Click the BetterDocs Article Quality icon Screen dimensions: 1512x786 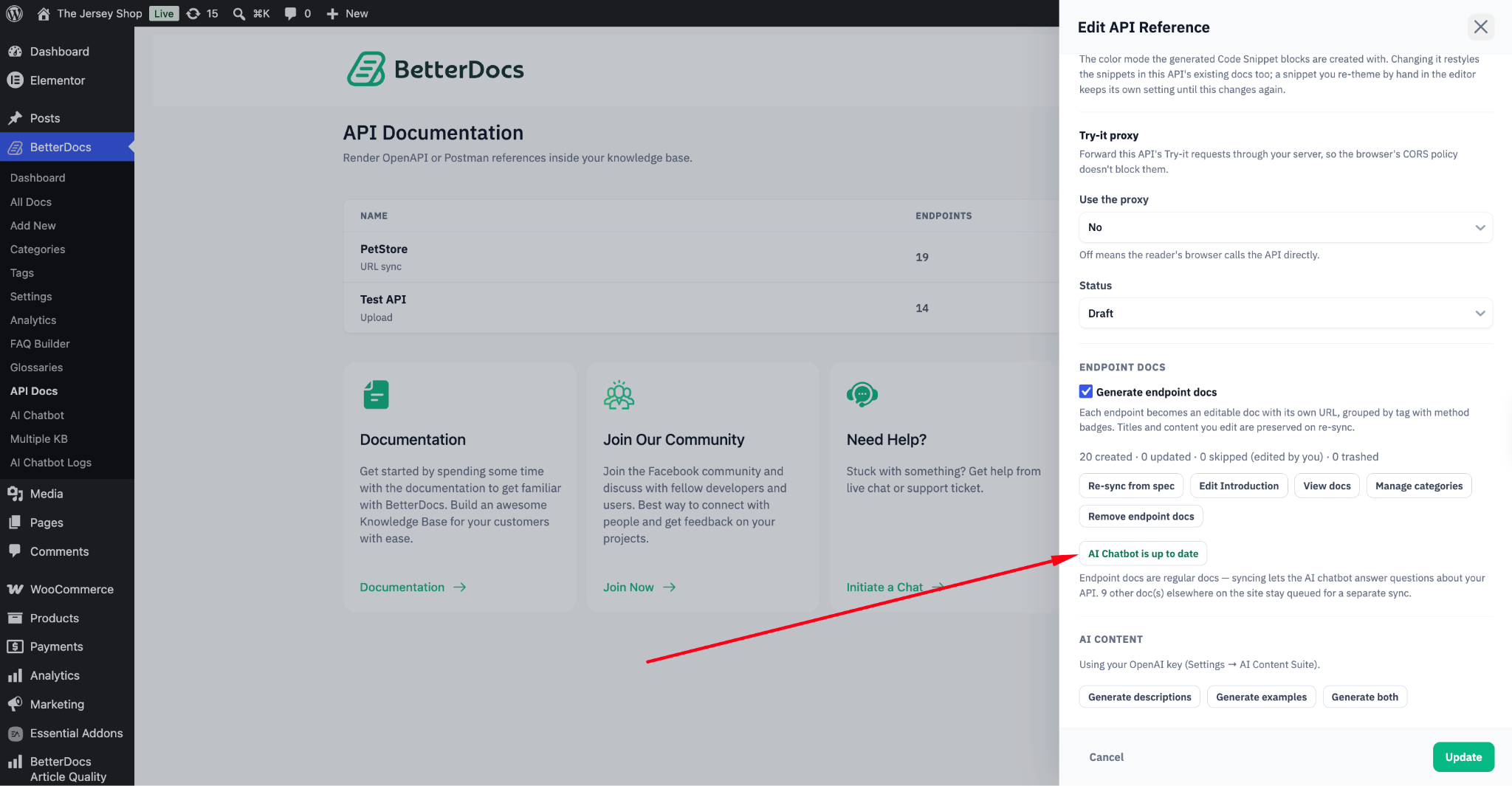[x=15, y=762]
